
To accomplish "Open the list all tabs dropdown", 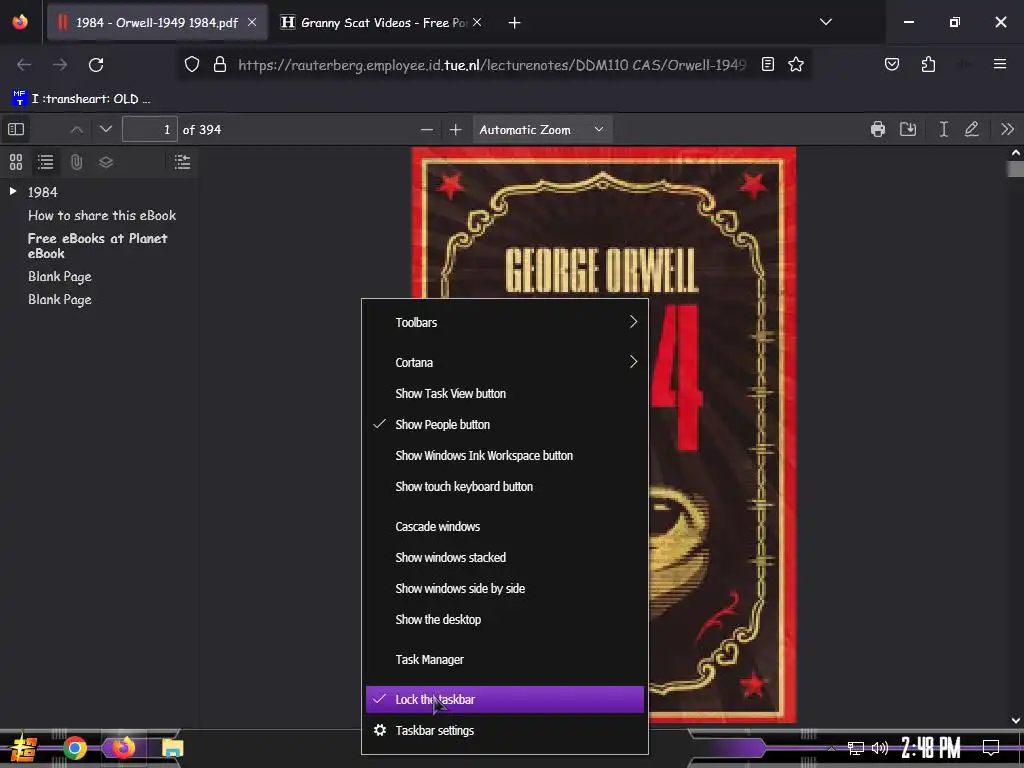I will point(825,22).
